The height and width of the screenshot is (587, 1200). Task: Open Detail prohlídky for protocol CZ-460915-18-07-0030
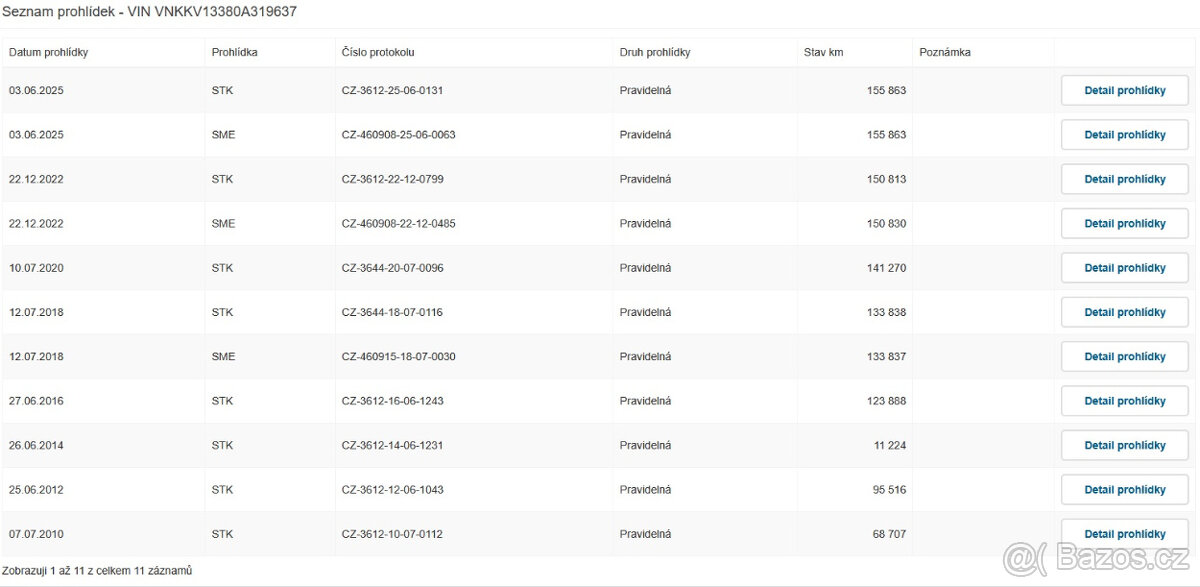1124,357
